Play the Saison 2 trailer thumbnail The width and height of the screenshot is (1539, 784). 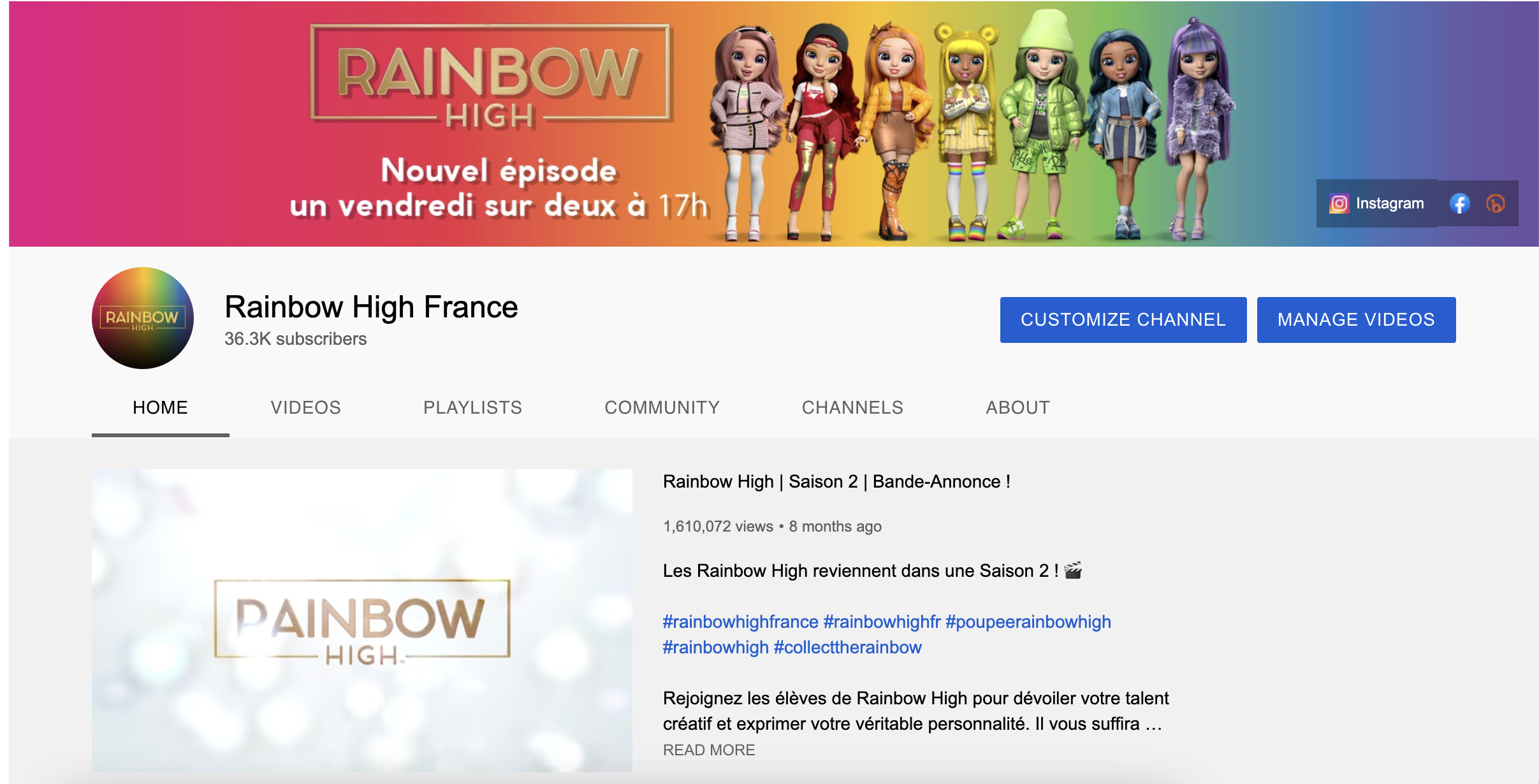[x=362, y=621]
